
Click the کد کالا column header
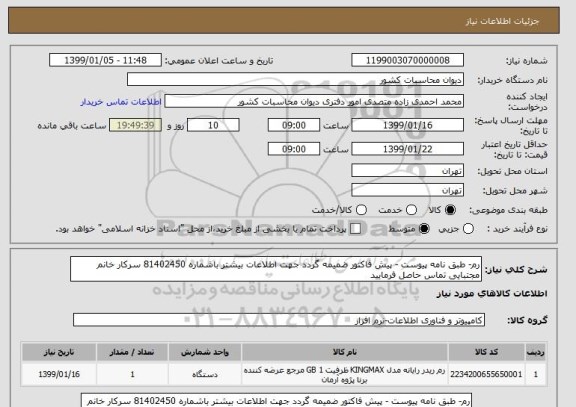(486, 352)
